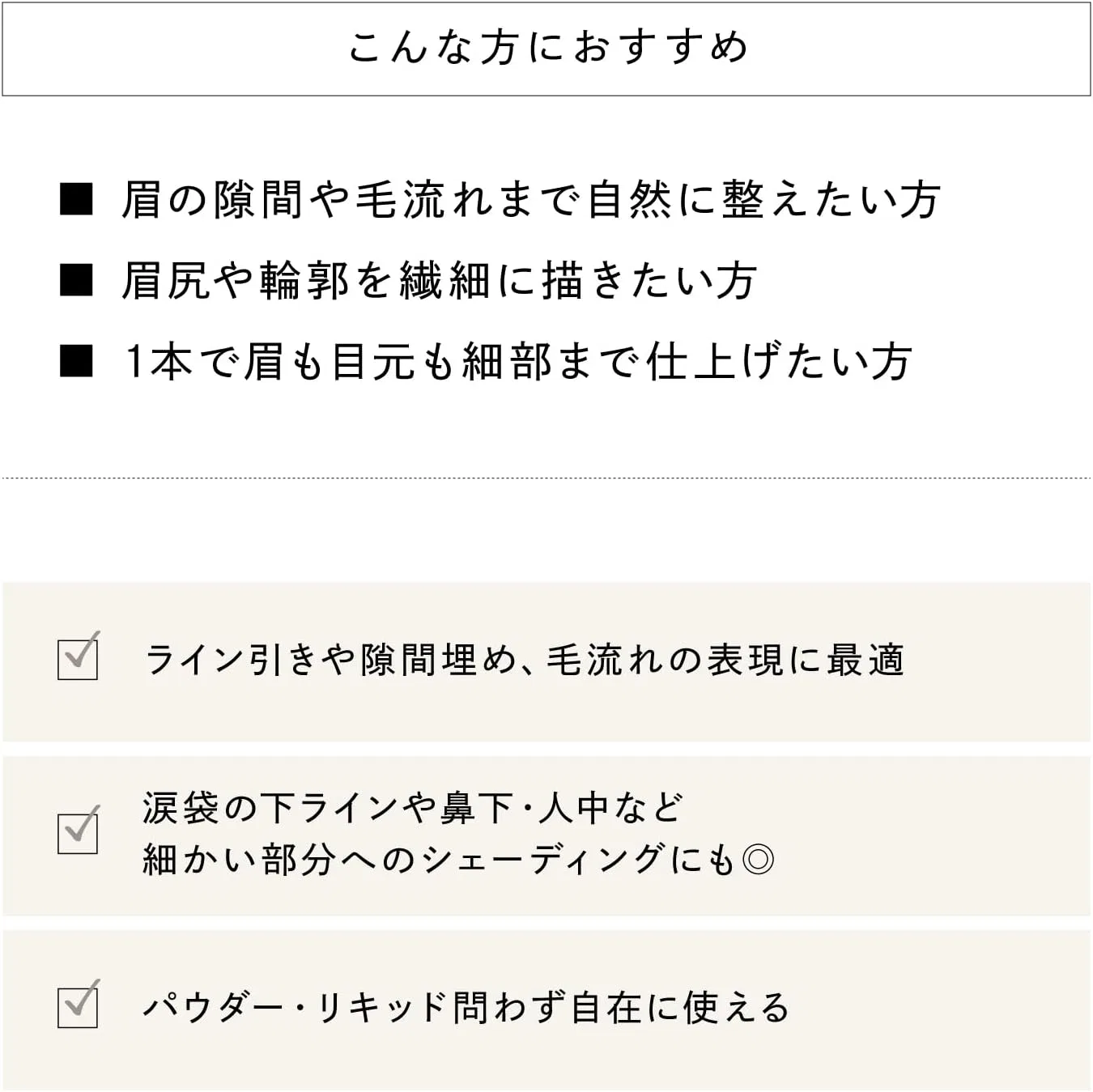Click the line ライン引きや隙間埋め、毛流れの表現に最適
Image resolution: width=1093 pixels, height=1092 pixels.
pos(524,661)
